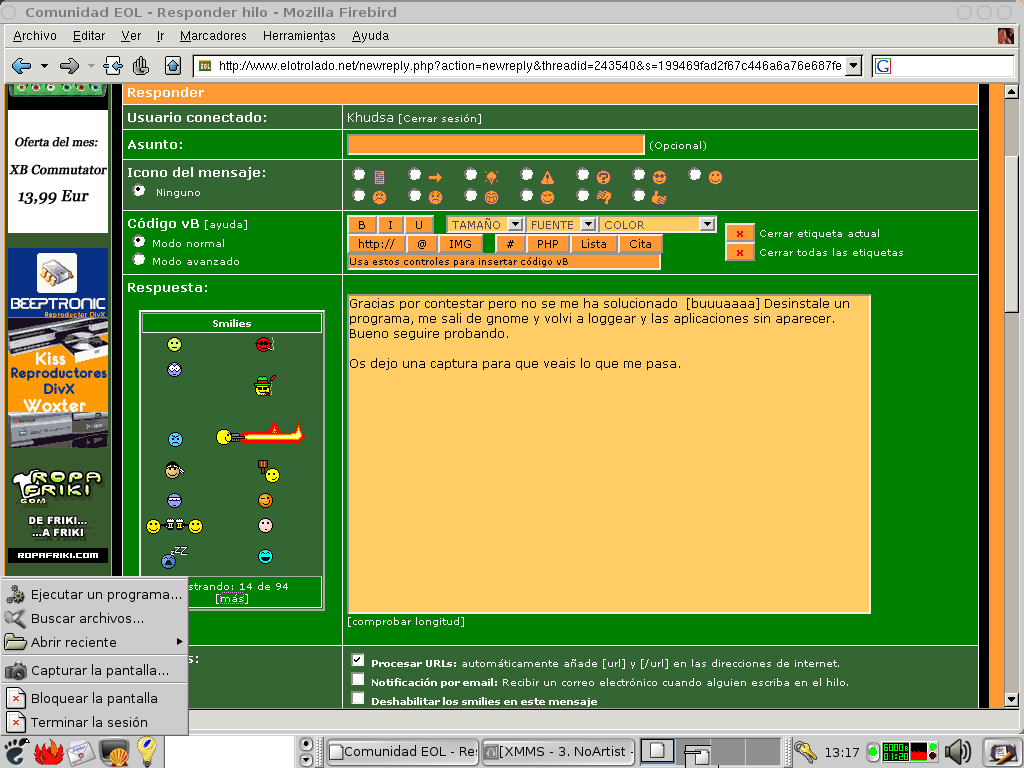
Task: Choose Capturar la pantalla menu entry
Action: point(94,670)
